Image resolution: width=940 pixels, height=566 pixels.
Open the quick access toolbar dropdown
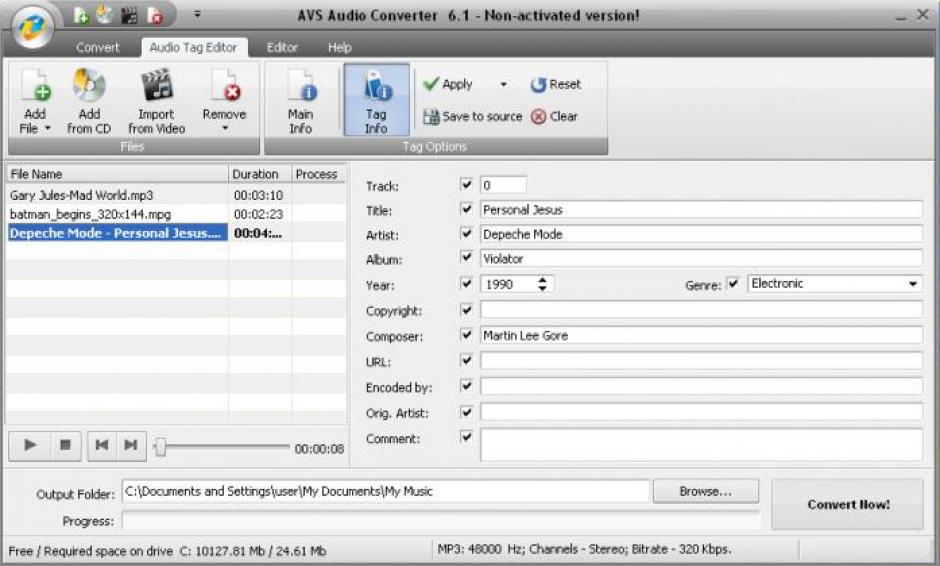(197, 15)
